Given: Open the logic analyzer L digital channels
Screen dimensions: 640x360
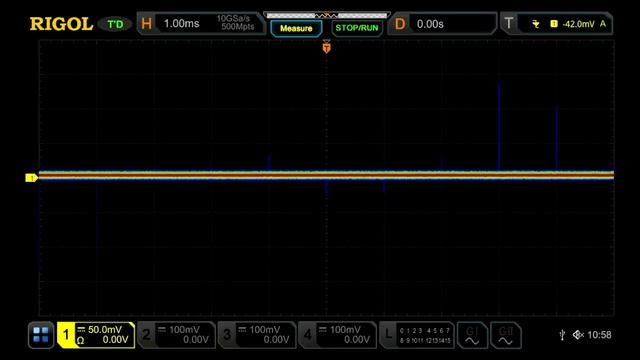Looking at the screenshot, I should point(417,335).
